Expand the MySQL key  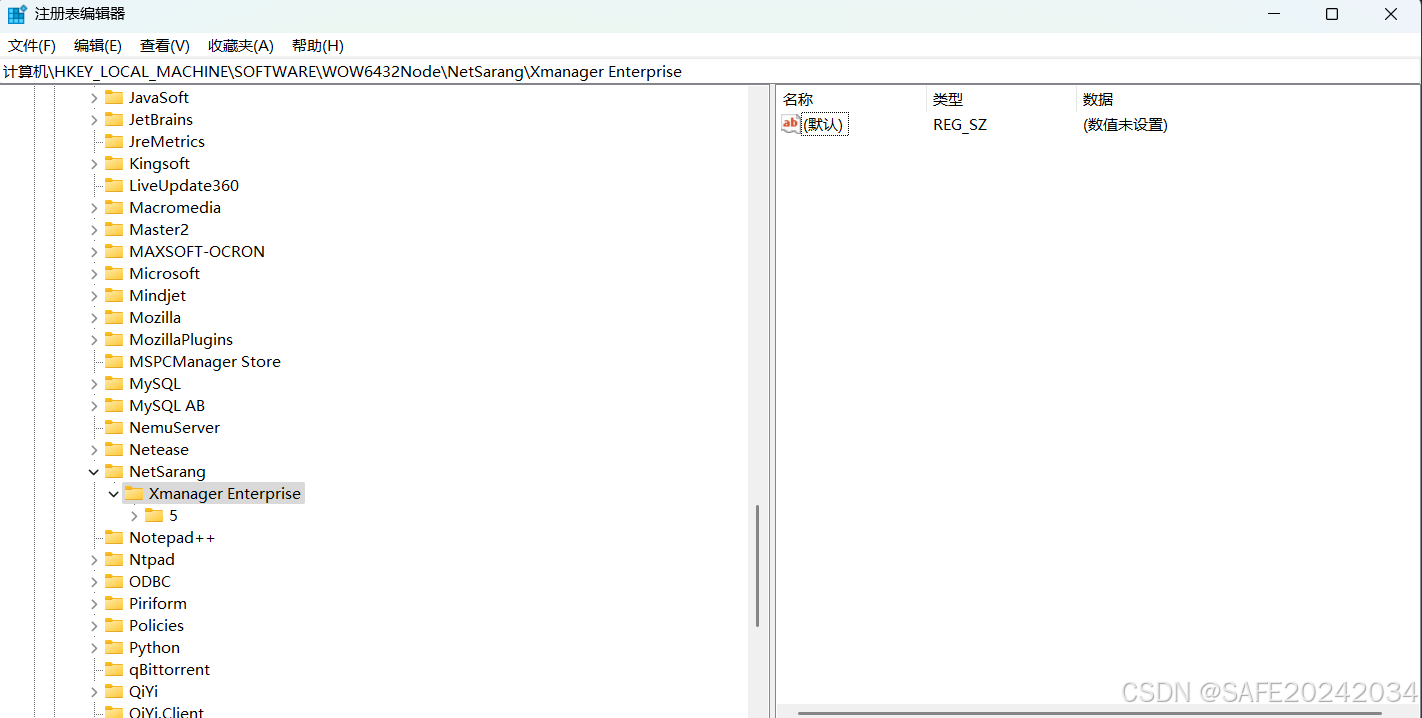coord(94,383)
